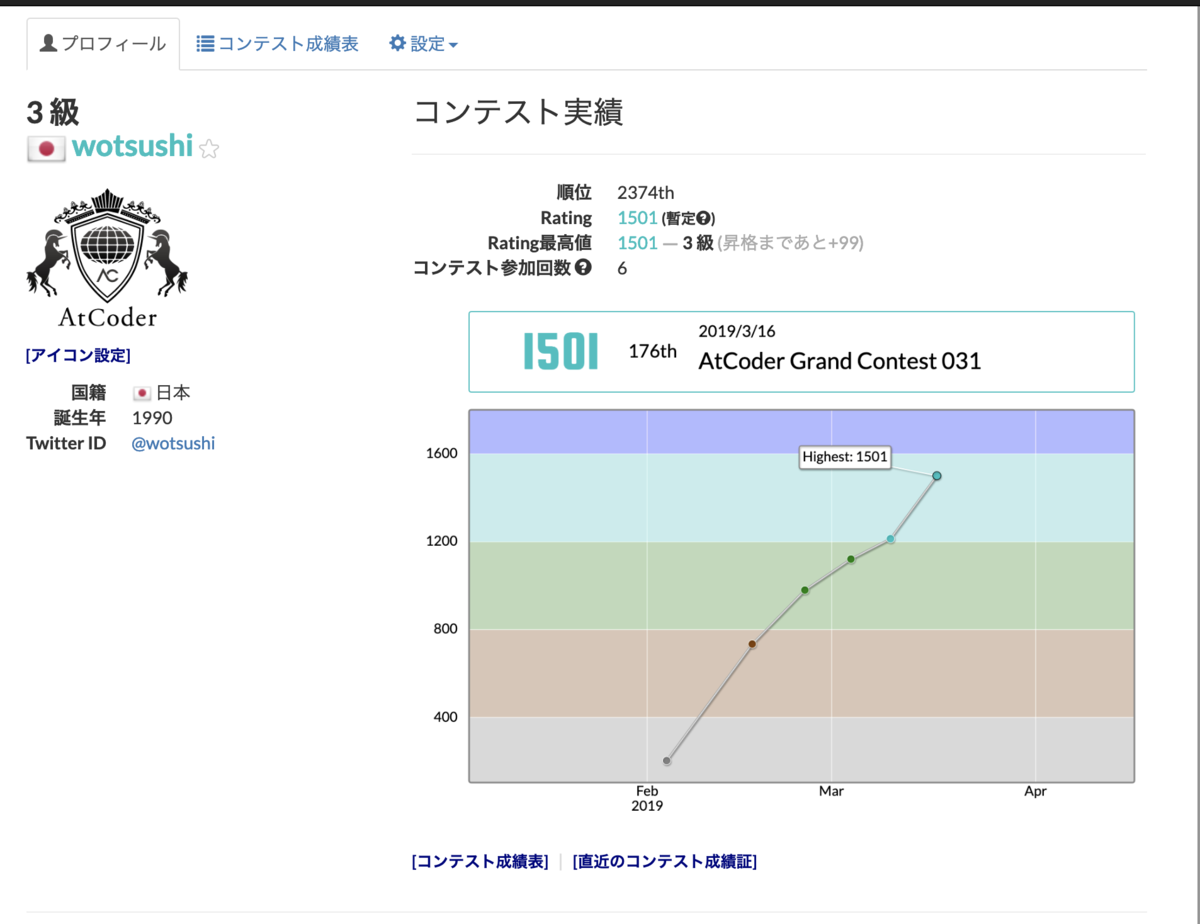Viewport: 1200px width, 924px height.
Task: Select the gray first-contest point on graph
Action: (667, 761)
